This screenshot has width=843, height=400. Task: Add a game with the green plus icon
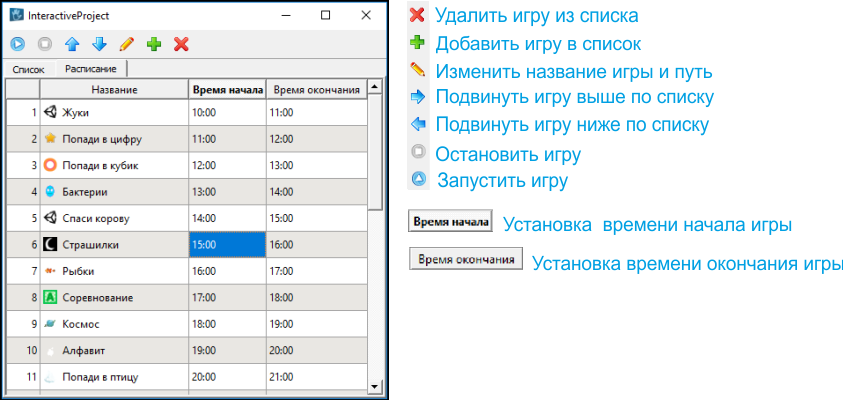[153, 44]
